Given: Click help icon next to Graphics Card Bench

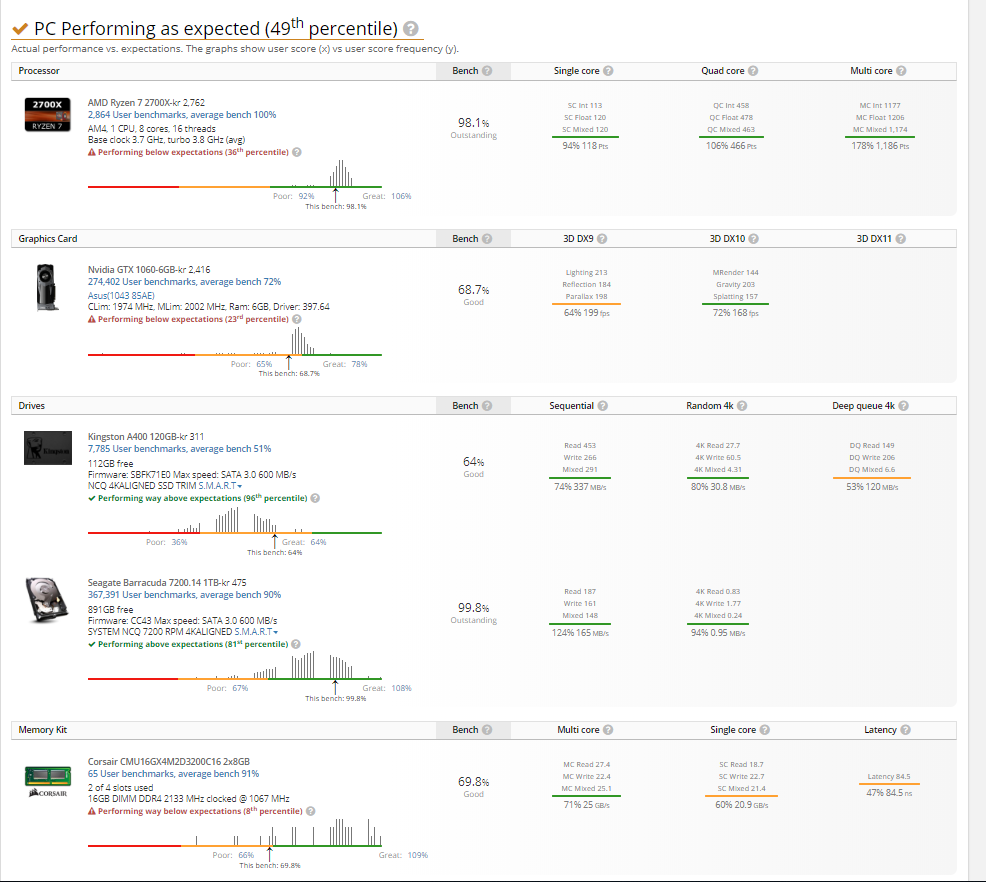Looking at the screenshot, I should click(487, 239).
